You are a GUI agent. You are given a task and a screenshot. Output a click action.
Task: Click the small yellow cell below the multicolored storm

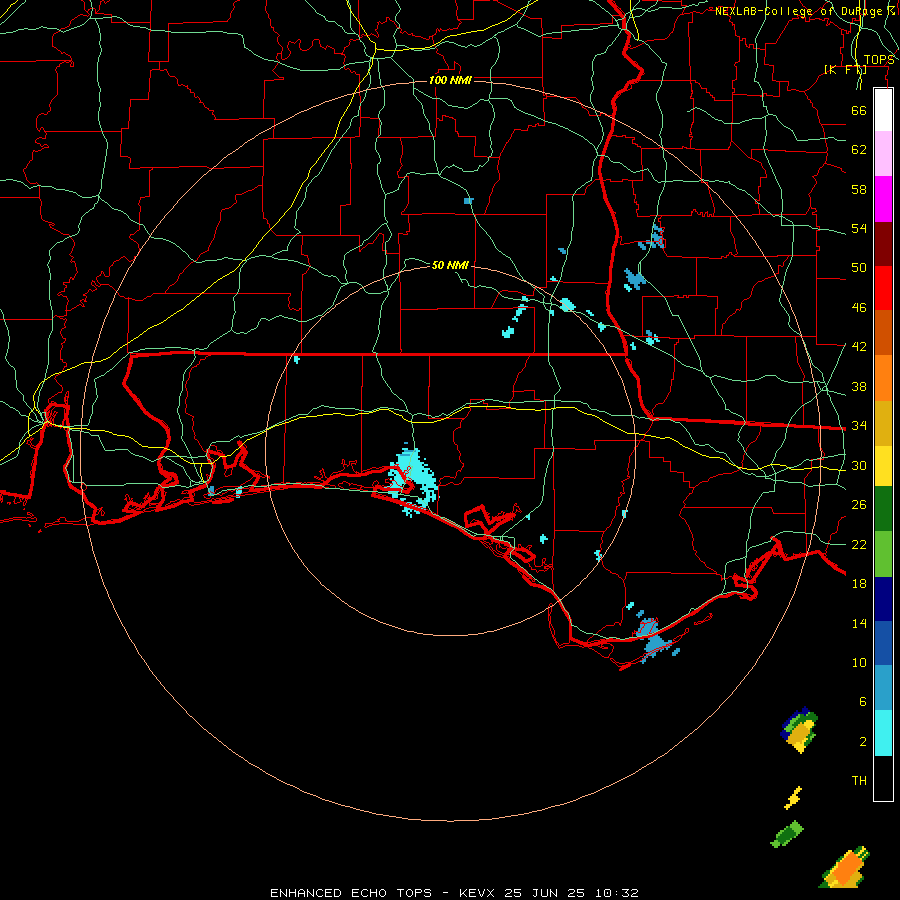793,798
